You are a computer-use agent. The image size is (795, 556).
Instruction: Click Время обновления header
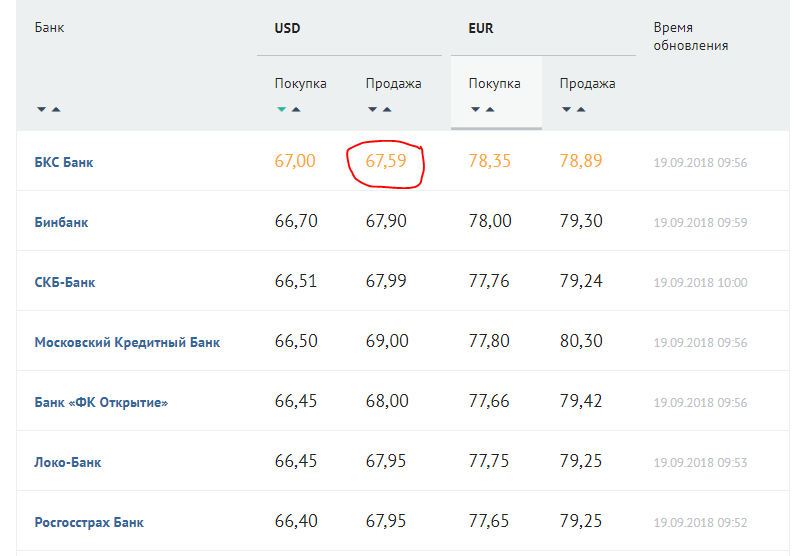click(x=691, y=36)
